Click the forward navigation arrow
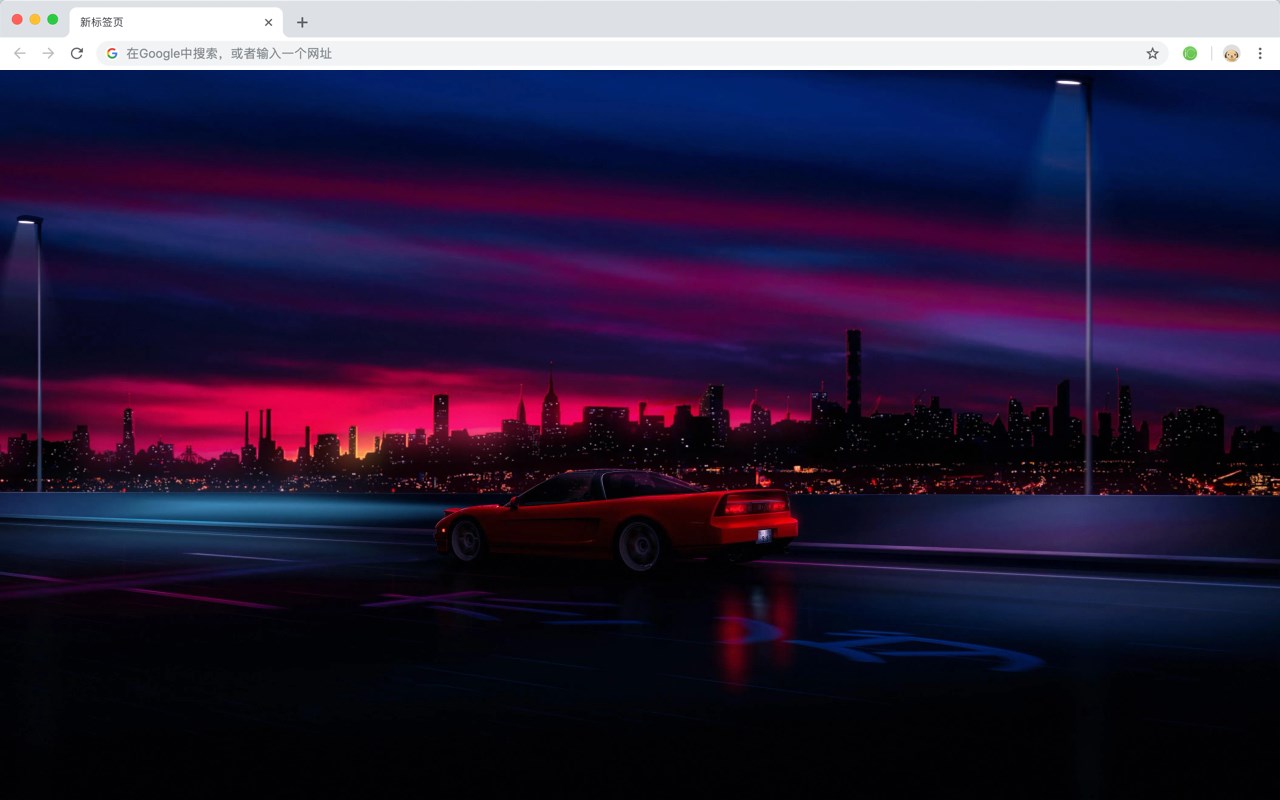The height and width of the screenshot is (800, 1280). (48, 53)
